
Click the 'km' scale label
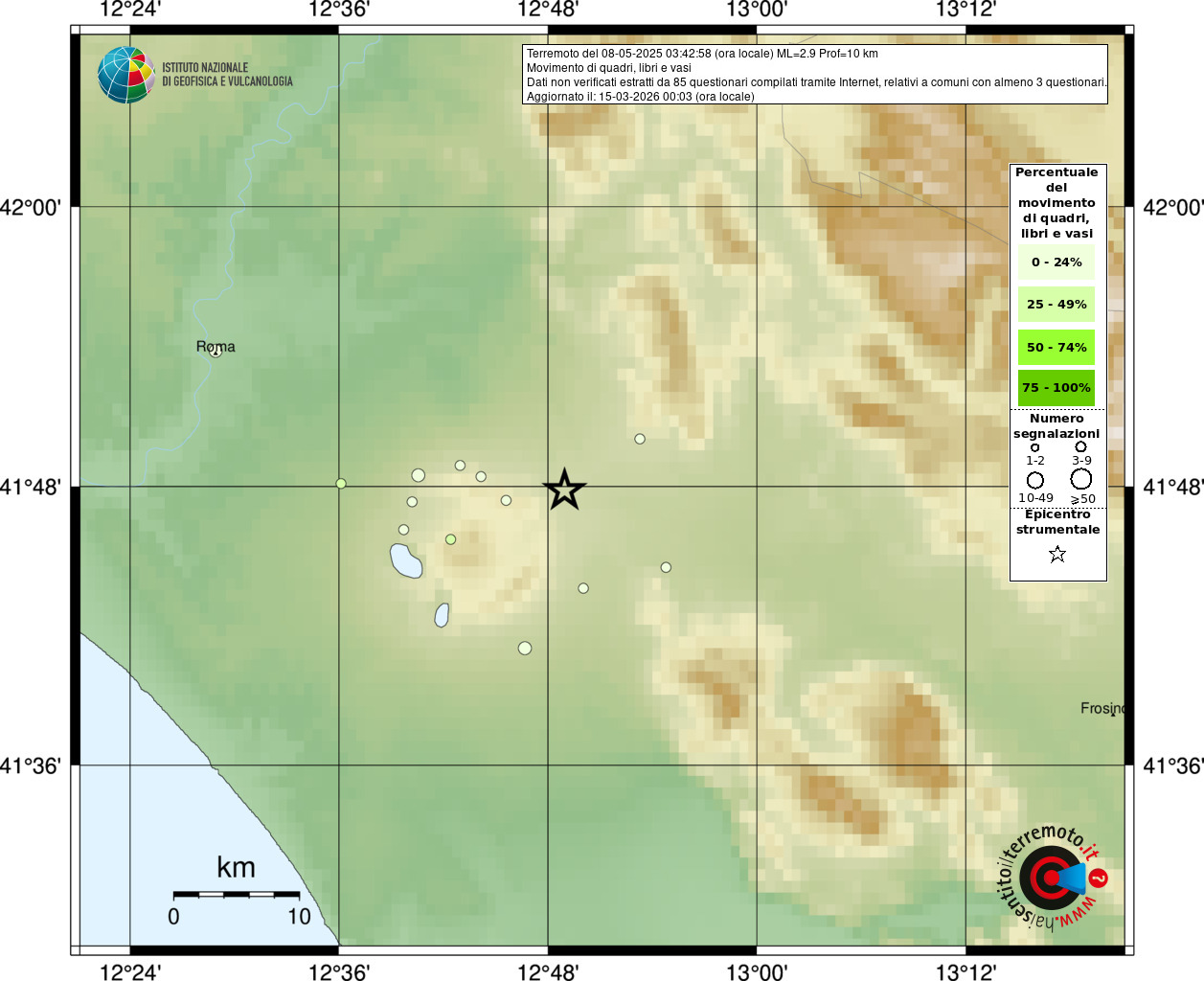click(x=236, y=867)
